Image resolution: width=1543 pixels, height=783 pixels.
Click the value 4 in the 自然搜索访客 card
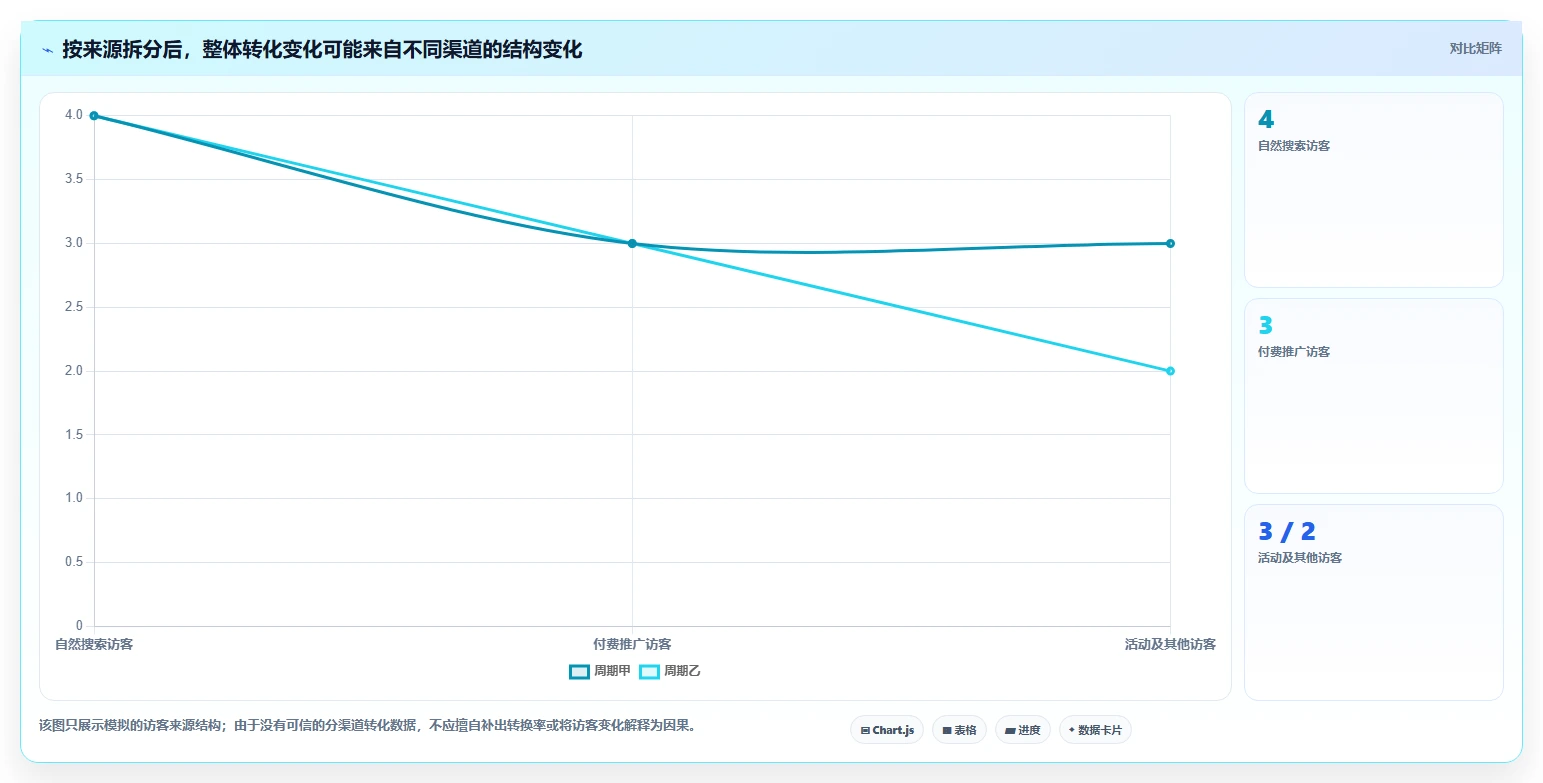(1266, 120)
